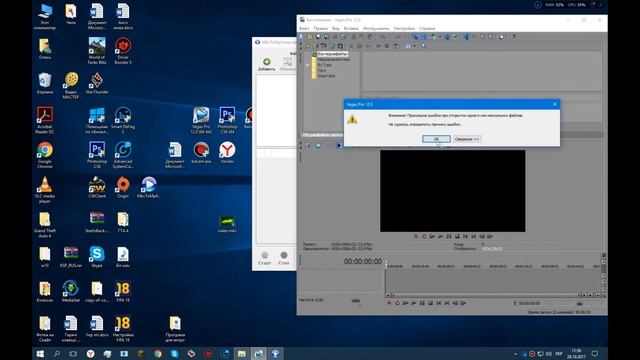Open the Правка menu in Vegas
The image size is (640, 360).
click(x=320, y=28)
